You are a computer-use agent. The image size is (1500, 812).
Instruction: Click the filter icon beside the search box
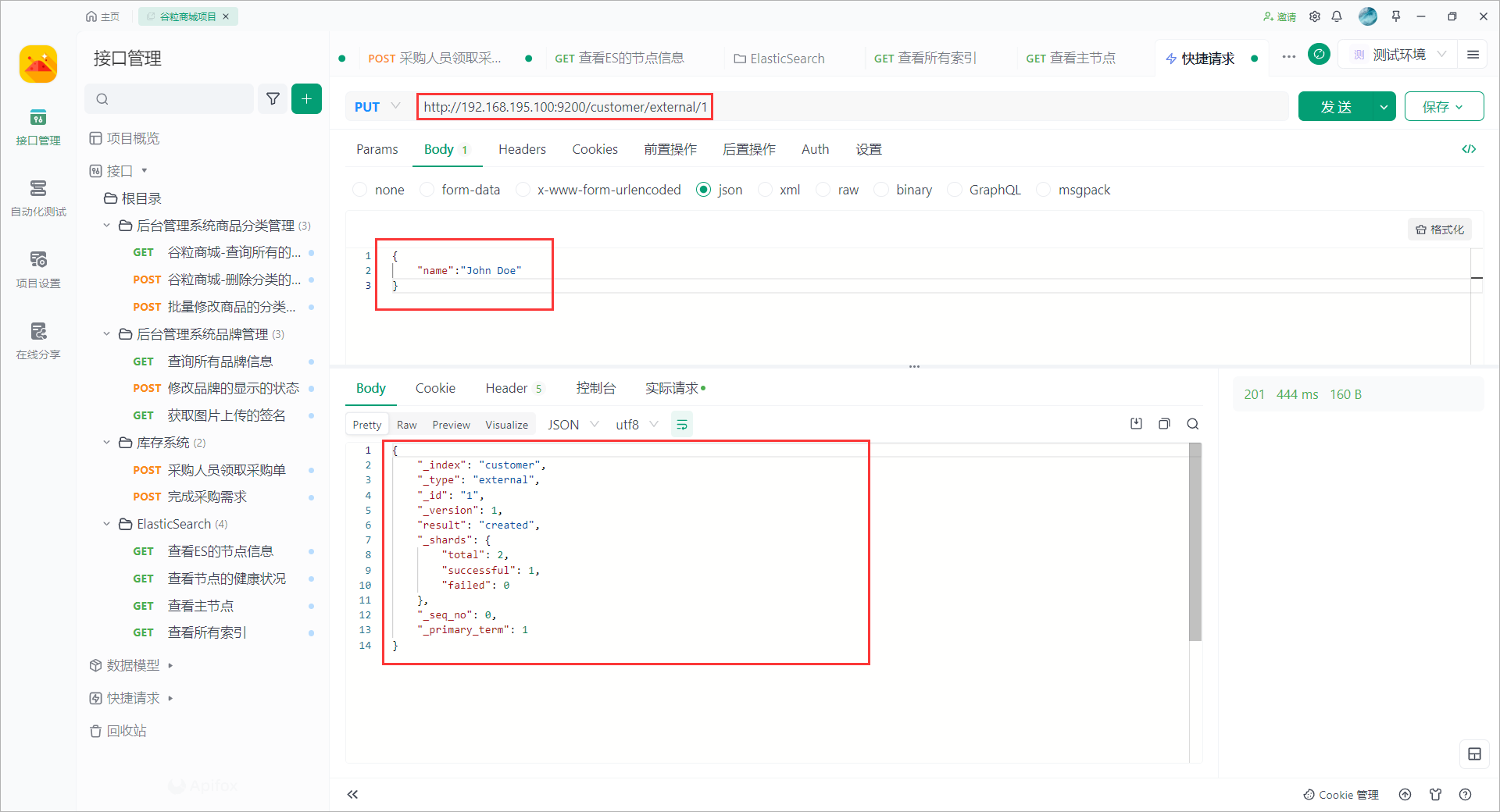(x=273, y=99)
